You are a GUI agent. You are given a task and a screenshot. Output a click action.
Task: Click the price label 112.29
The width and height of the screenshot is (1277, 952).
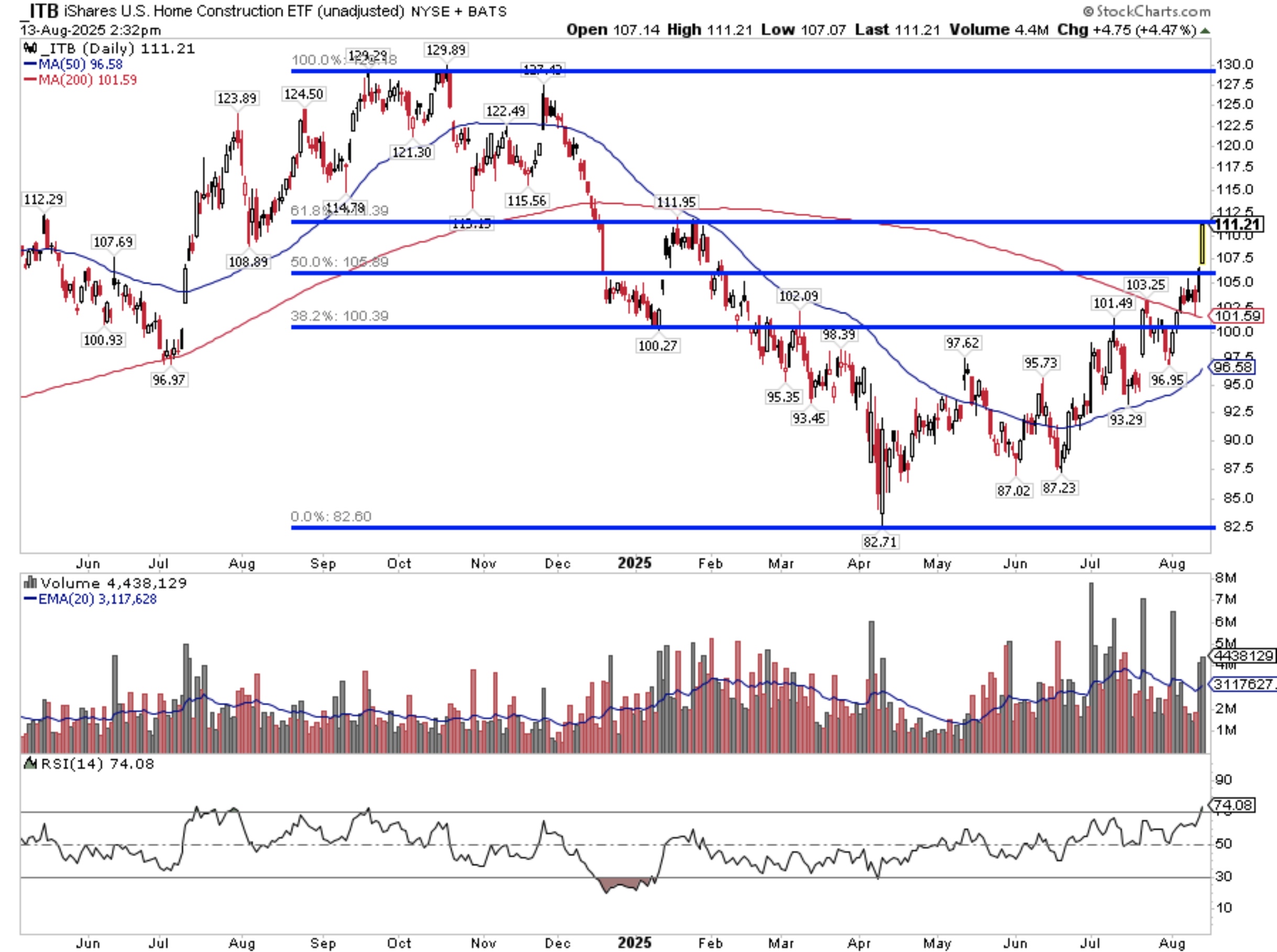(x=43, y=200)
